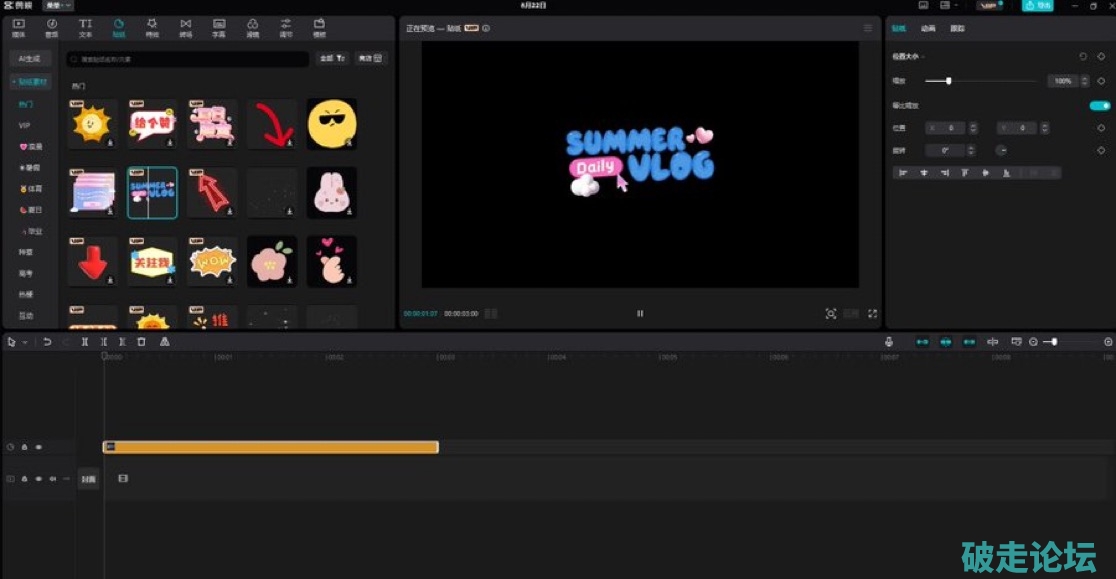Viewport: 1116px width, 579px height.
Task: Click the scale slider handle
Action: pos(948,81)
